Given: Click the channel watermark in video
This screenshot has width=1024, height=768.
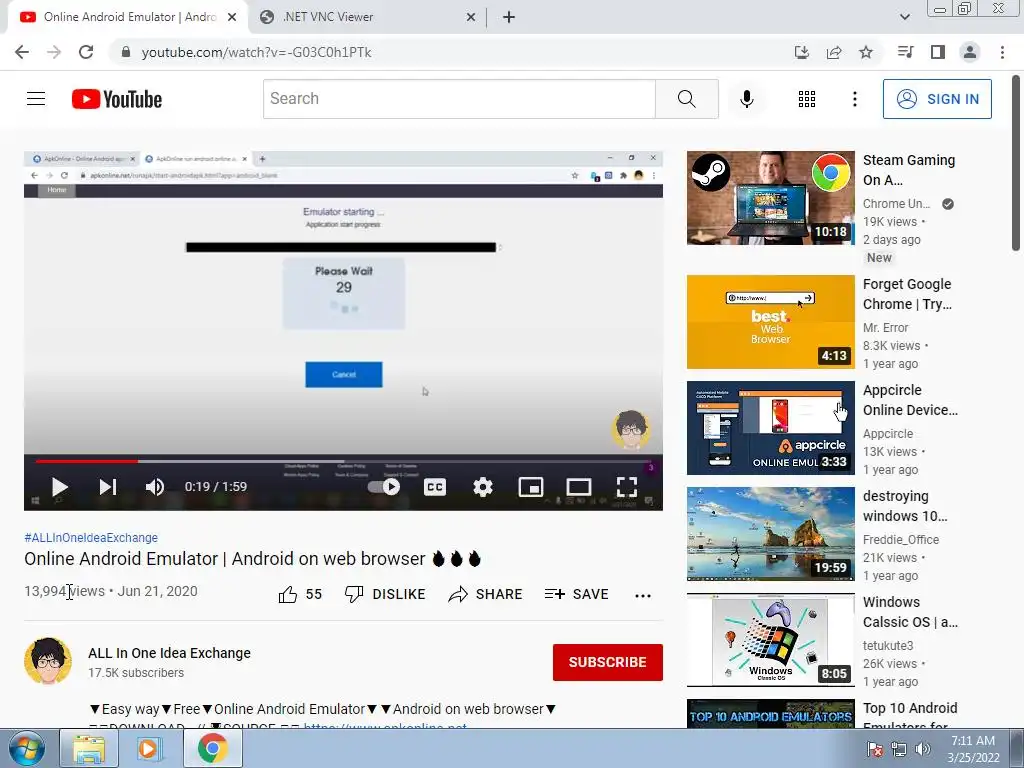Looking at the screenshot, I should [630, 429].
